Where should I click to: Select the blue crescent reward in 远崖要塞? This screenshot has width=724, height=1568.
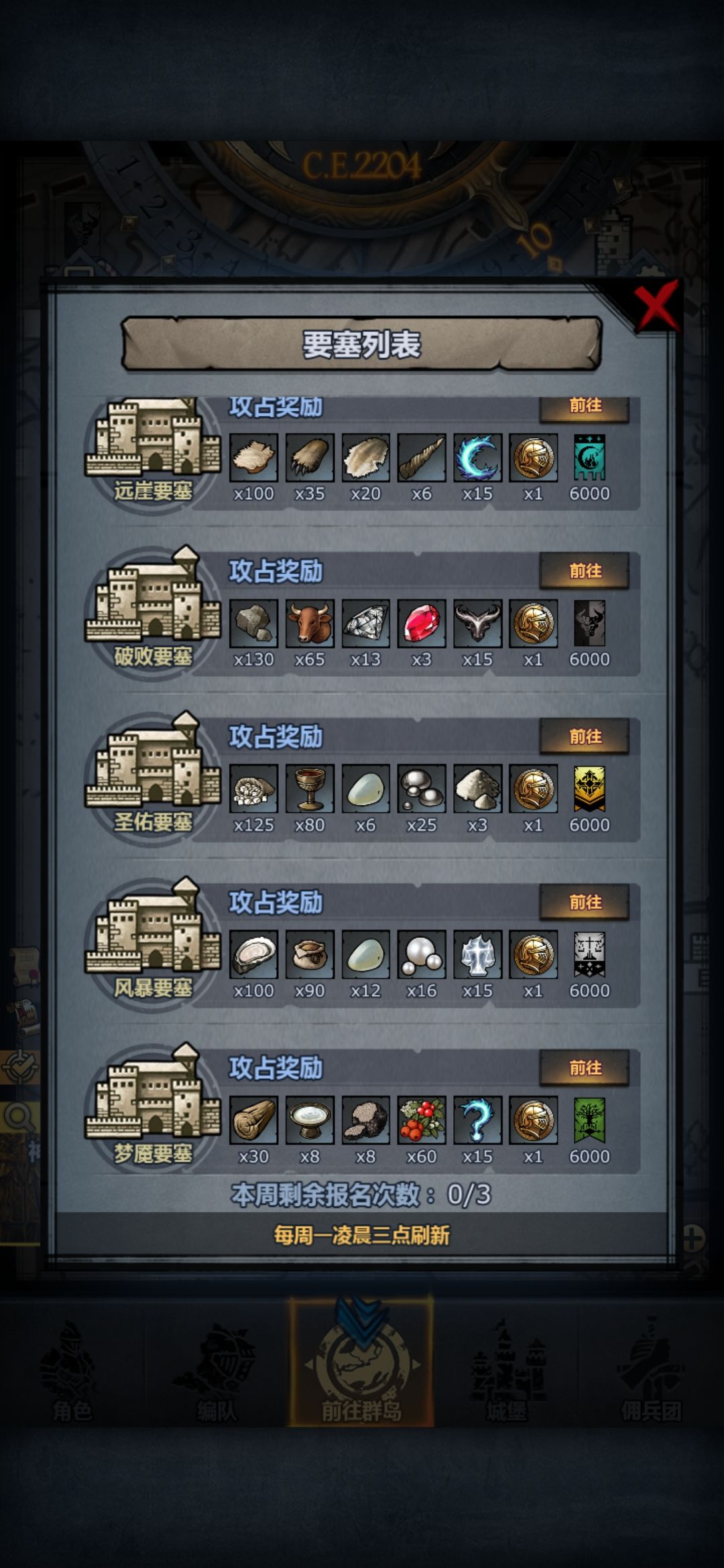pyautogui.click(x=477, y=458)
